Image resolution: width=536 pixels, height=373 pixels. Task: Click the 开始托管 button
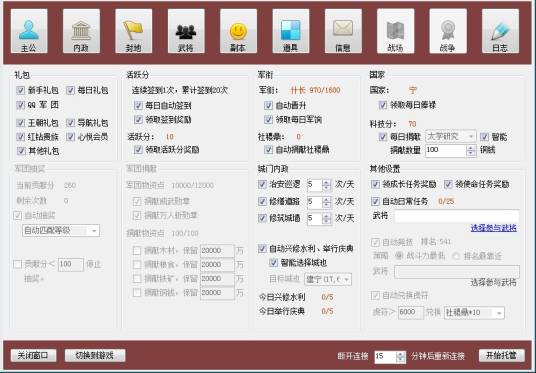point(502,356)
